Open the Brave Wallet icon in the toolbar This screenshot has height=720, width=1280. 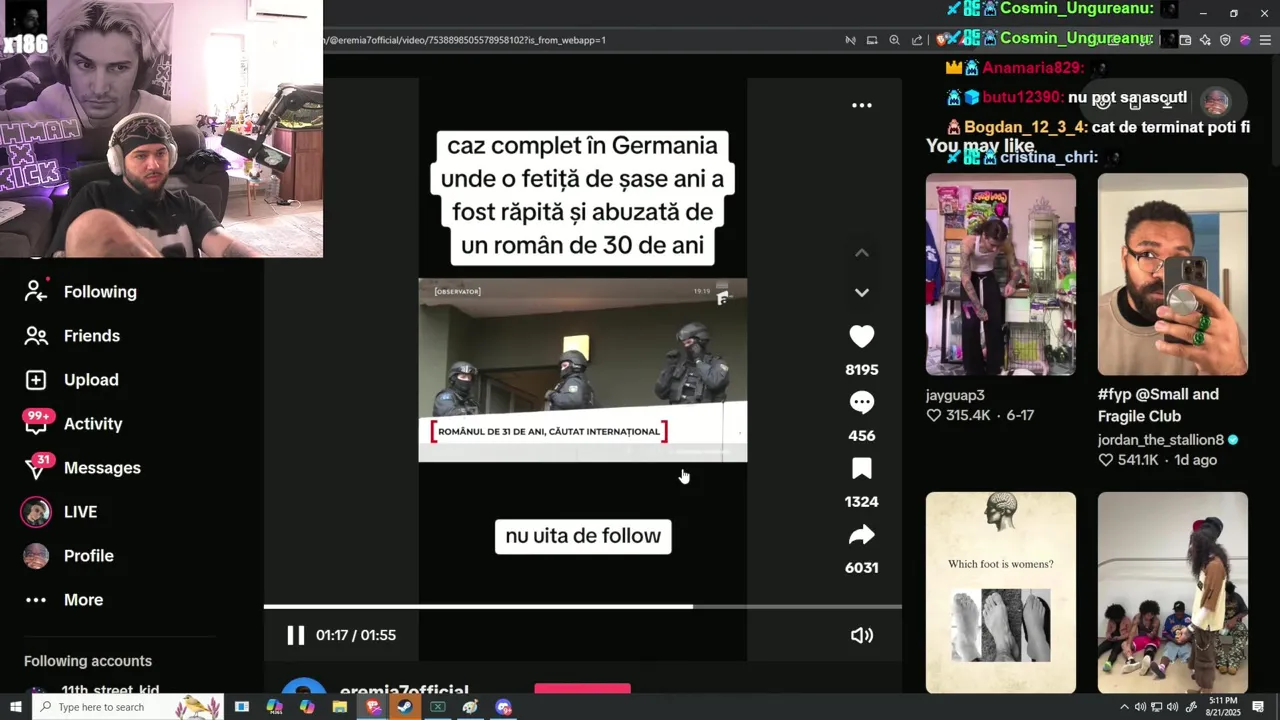coord(1185,40)
